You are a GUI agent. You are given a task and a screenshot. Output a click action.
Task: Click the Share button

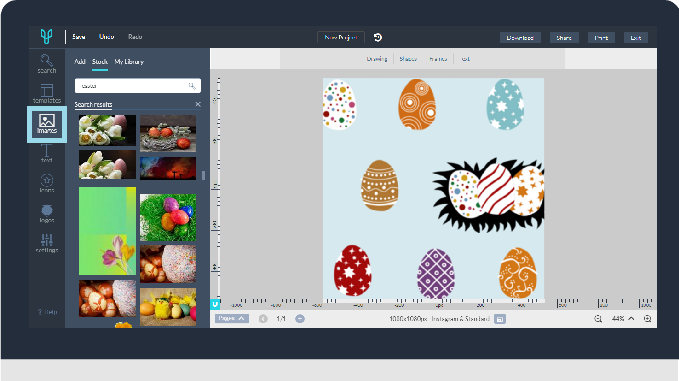click(564, 38)
